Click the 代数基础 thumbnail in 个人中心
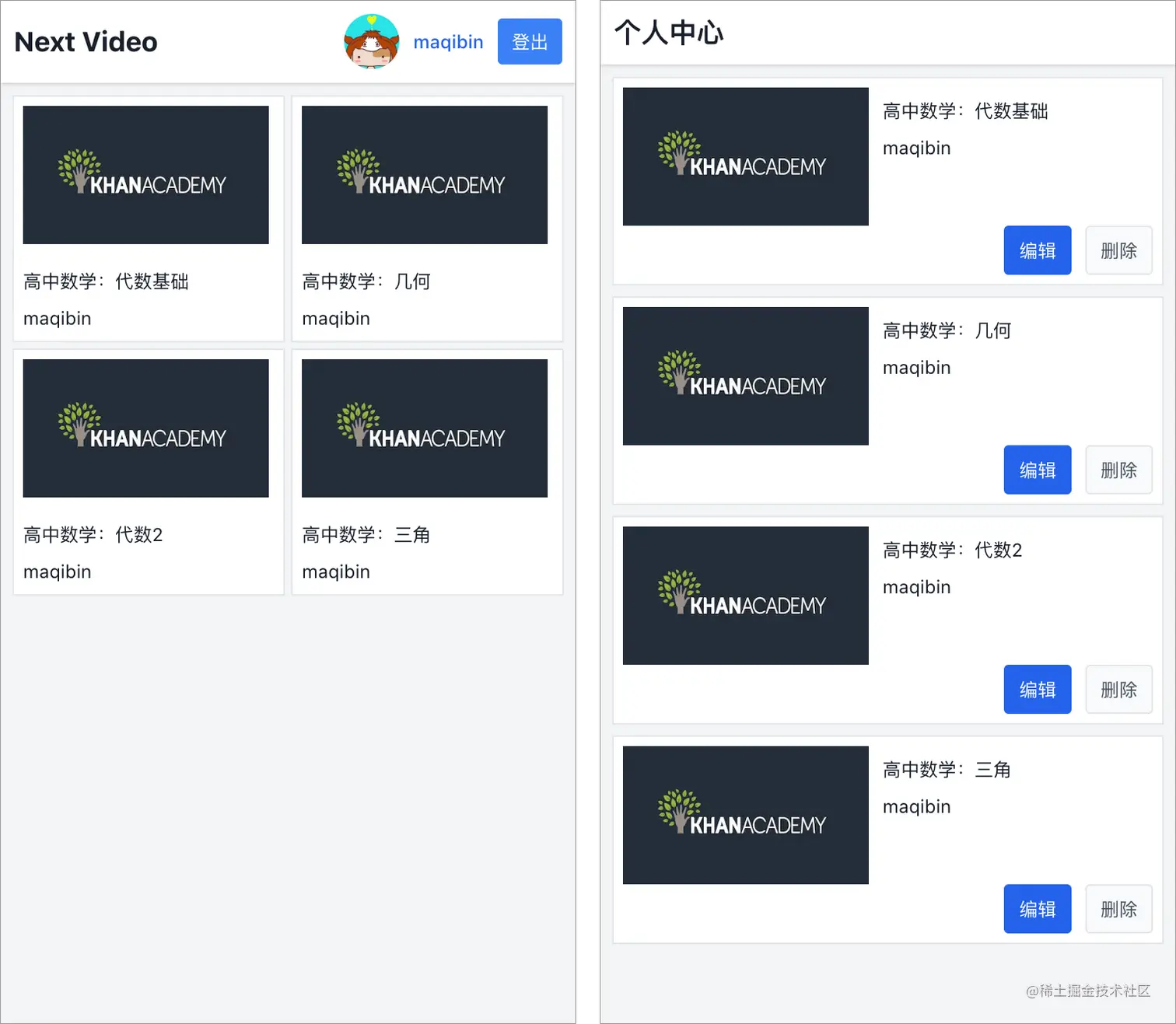 click(x=744, y=156)
